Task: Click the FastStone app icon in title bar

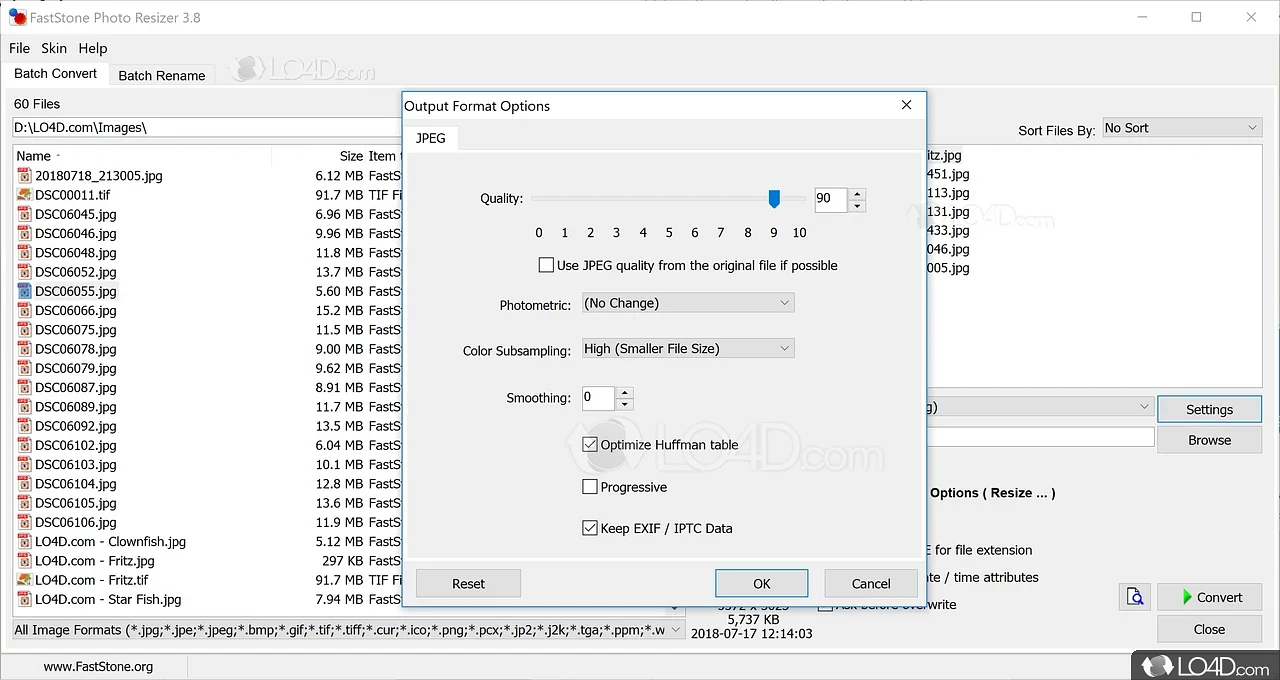Action: 16,17
